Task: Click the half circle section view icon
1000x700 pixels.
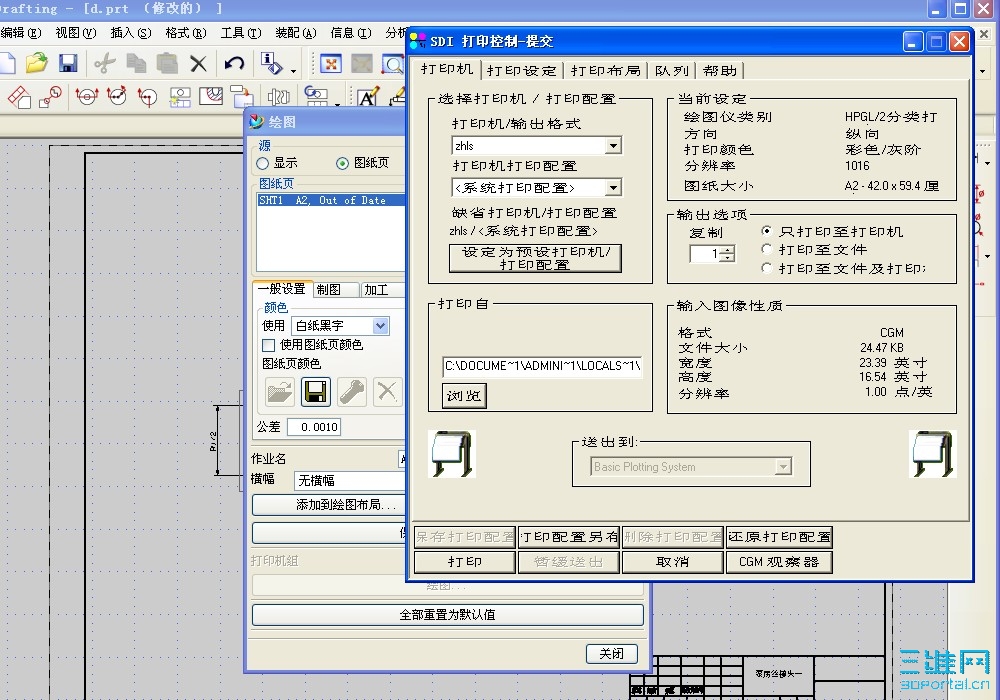Action: pos(147,97)
